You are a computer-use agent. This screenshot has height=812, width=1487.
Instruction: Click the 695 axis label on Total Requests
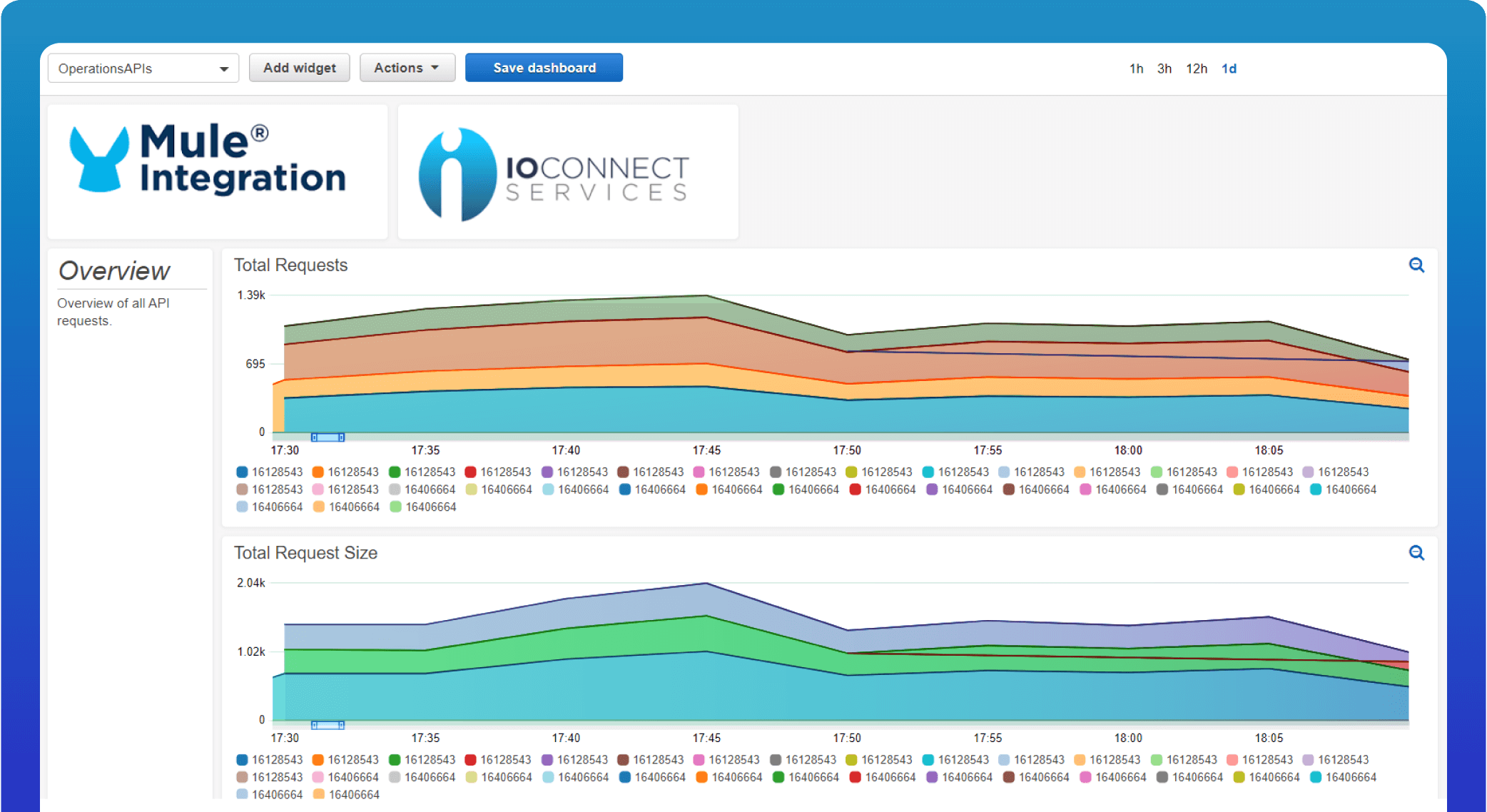(x=255, y=364)
